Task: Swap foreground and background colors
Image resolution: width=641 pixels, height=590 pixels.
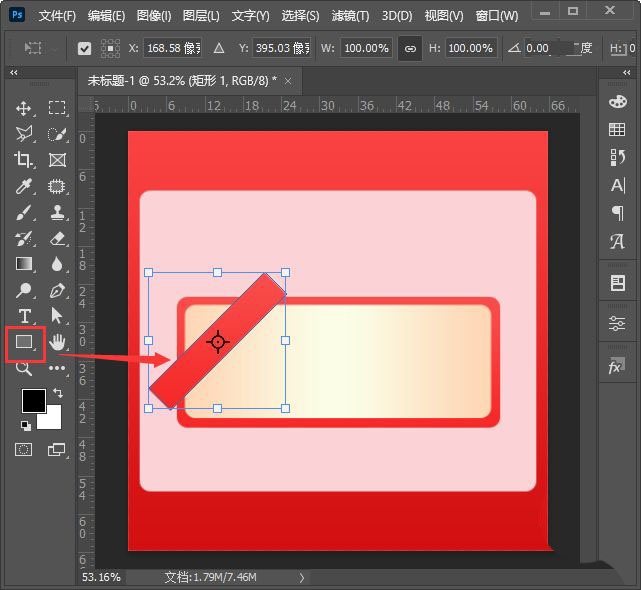Action: coord(58,393)
